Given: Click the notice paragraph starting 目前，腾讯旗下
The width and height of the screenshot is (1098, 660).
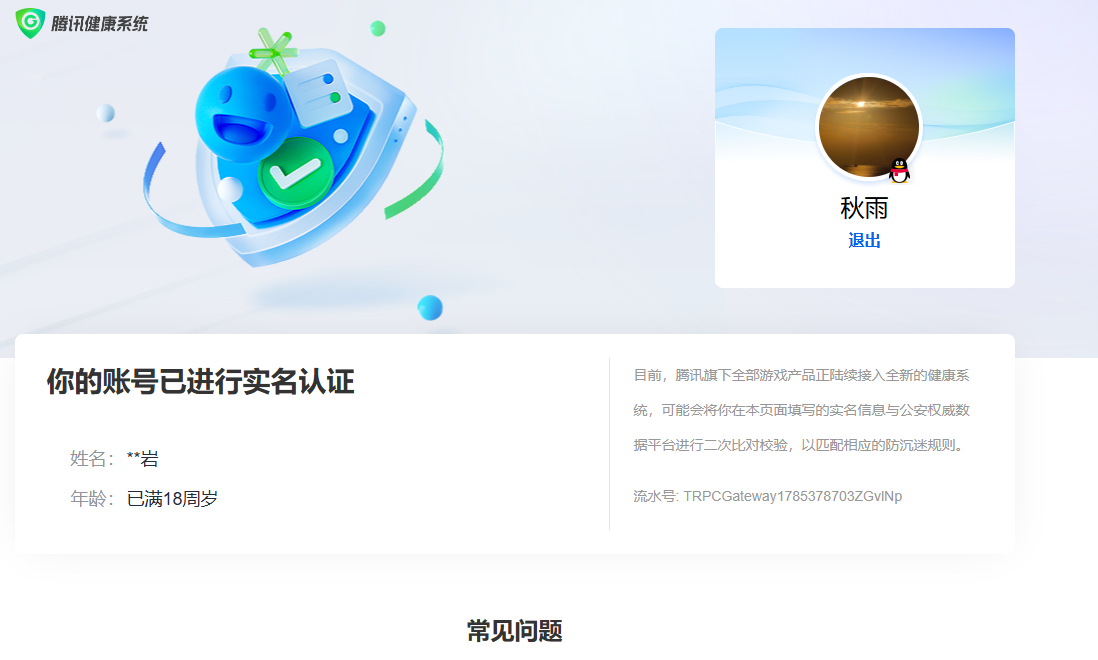Looking at the screenshot, I should click(x=802, y=410).
